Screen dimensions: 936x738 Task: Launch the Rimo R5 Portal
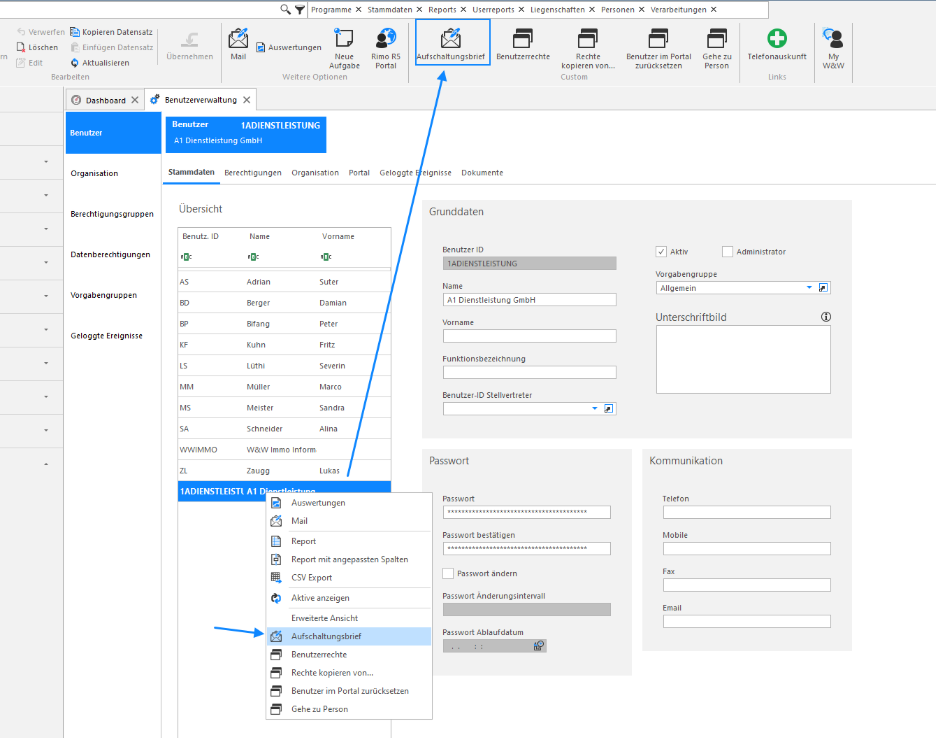coord(386,48)
